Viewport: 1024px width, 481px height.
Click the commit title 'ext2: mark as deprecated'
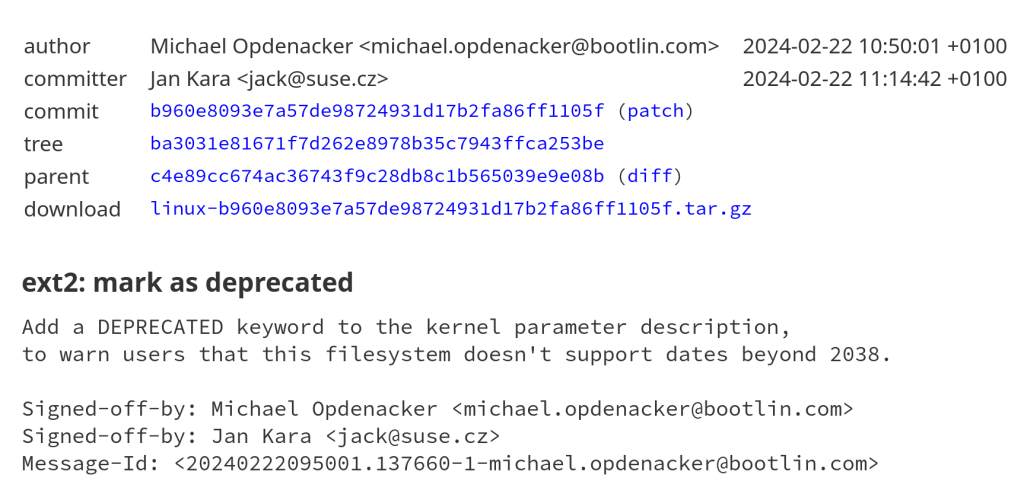pos(187,283)
